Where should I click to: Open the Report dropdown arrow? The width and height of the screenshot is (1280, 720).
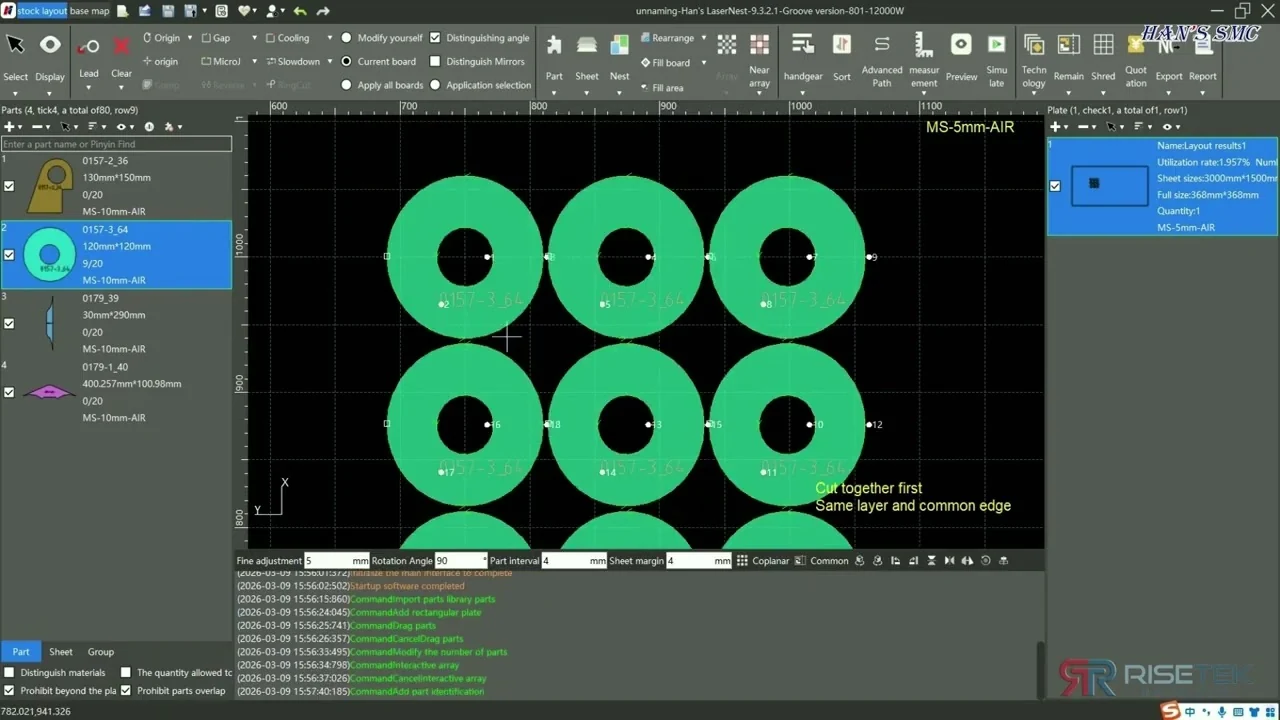1203,93
